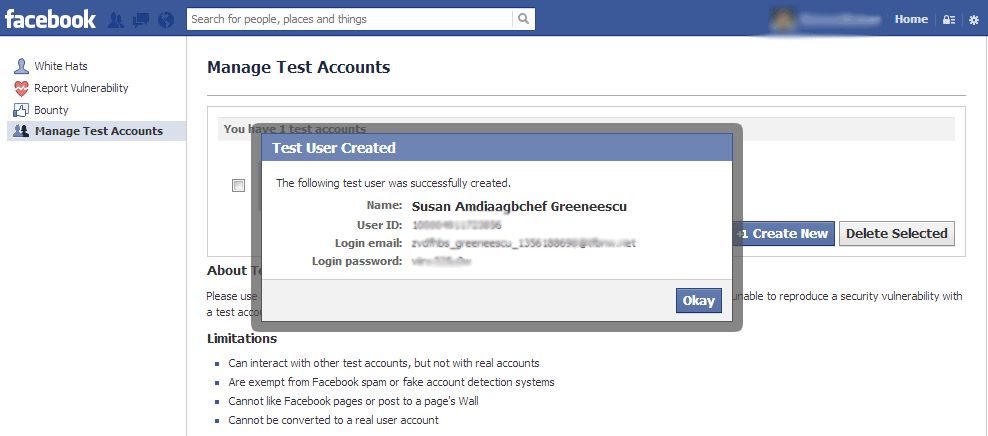Select Manage Test Accounts in sidebar
The image size is (988, 436).
pyautogui.click(x=98, y=131)
